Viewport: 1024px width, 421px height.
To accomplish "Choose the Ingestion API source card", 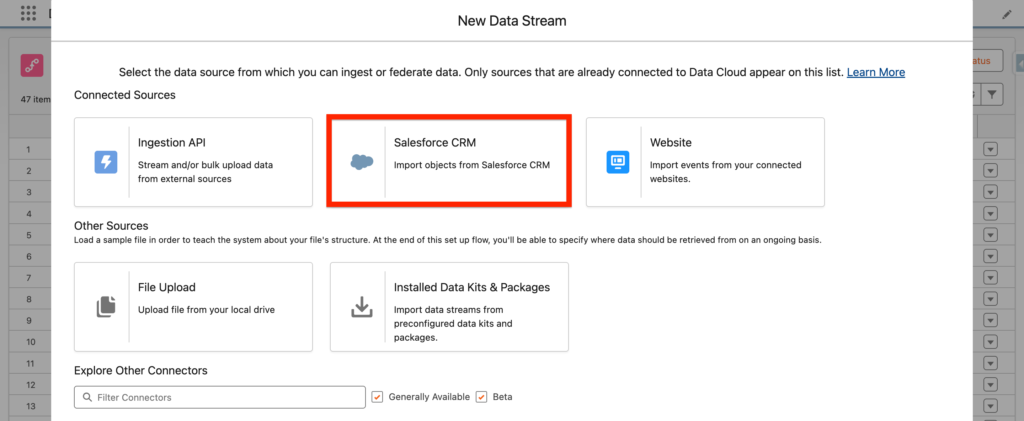I will coord(193,162).
